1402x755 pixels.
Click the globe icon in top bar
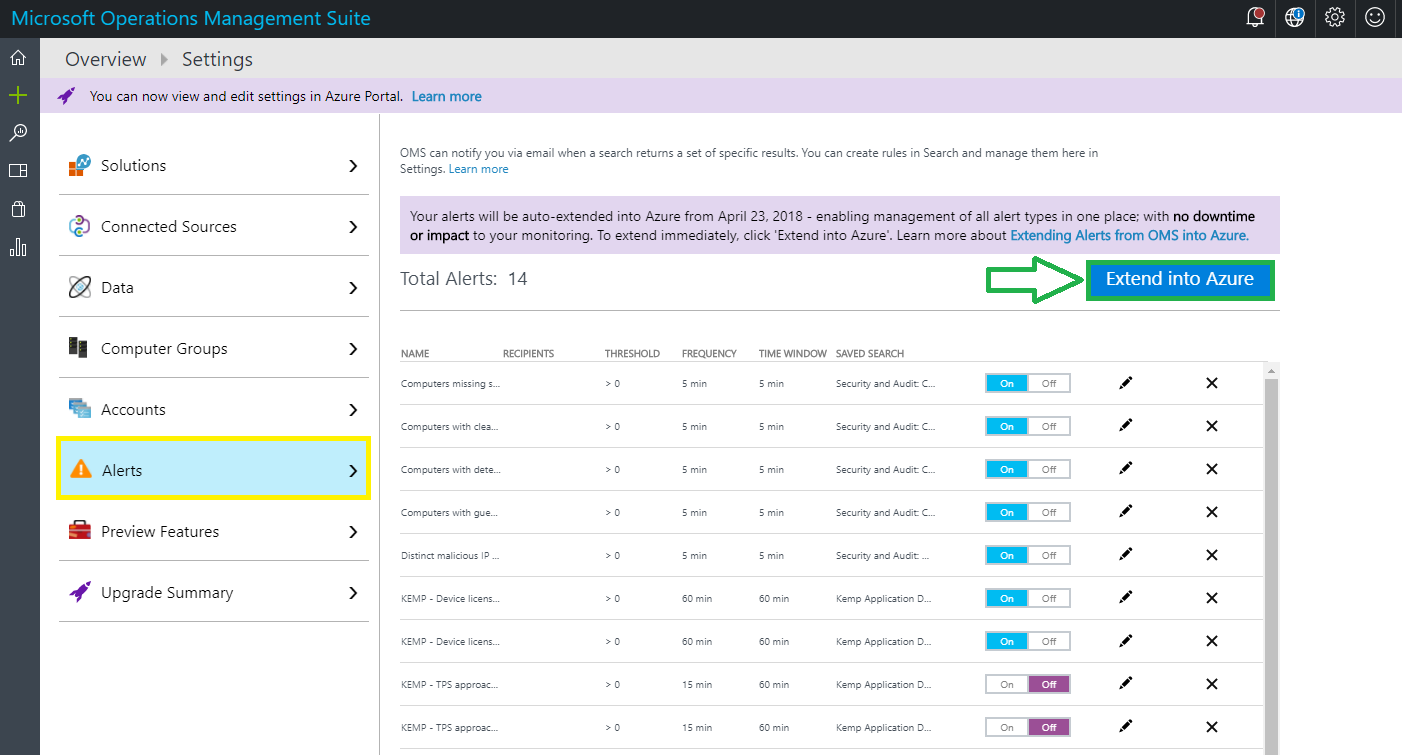[x=1295, y=17]
